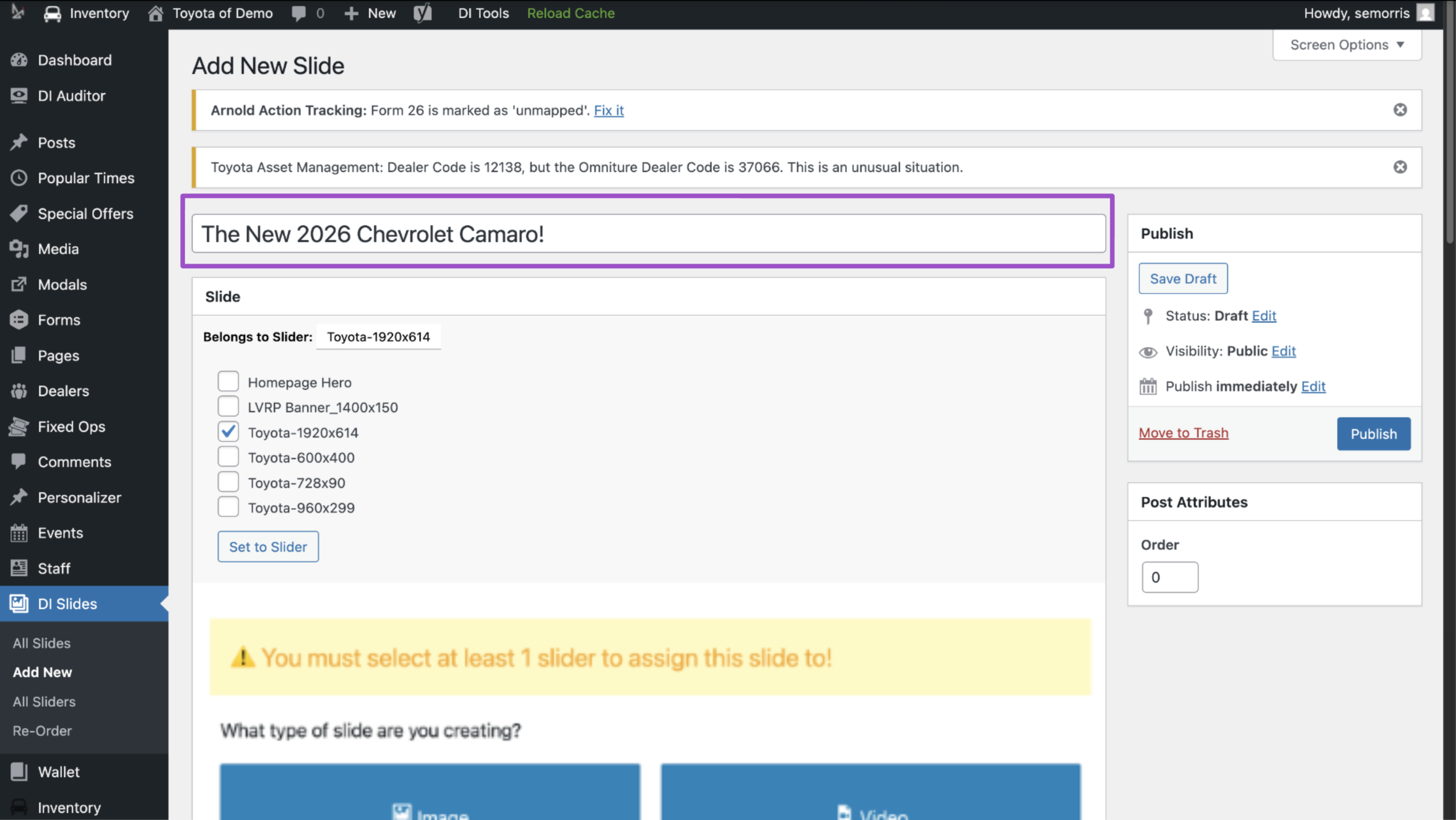Click the Pages icon in sidebar
The height and width of the screenshot is (820, 1456).
19,355
